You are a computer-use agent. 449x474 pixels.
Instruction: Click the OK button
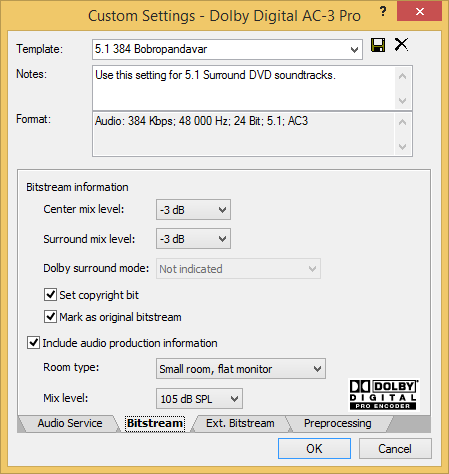[314, 449]
